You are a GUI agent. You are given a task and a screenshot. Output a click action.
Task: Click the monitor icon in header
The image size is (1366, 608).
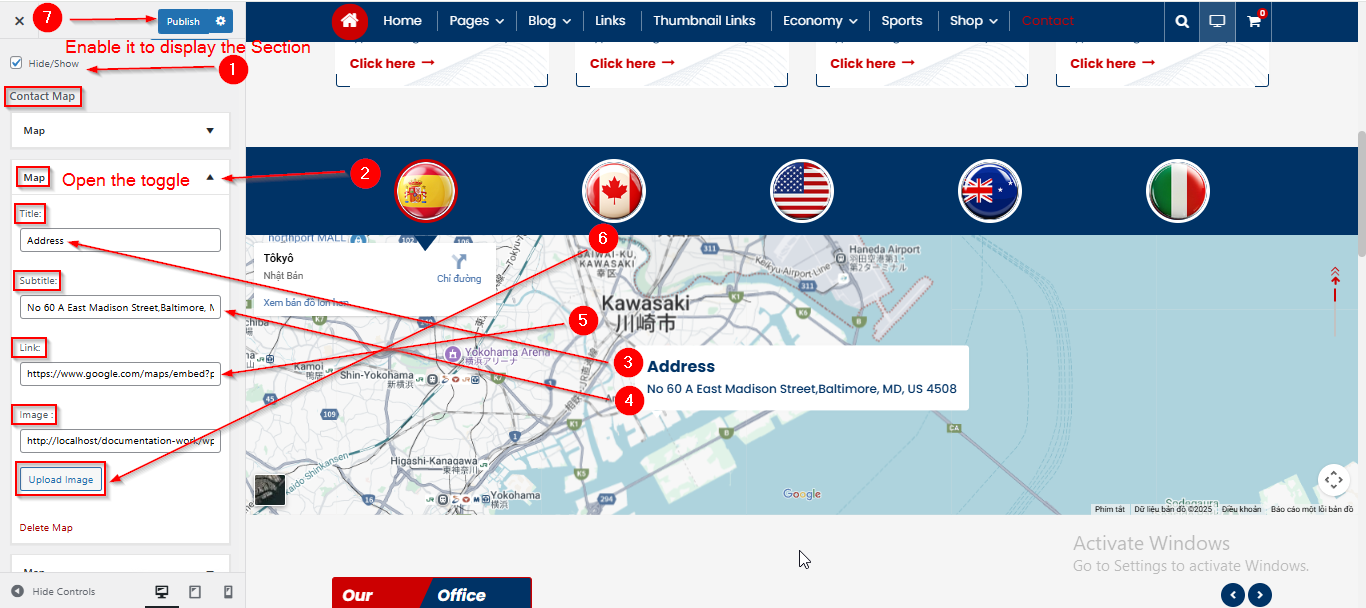coord(1217,21)
